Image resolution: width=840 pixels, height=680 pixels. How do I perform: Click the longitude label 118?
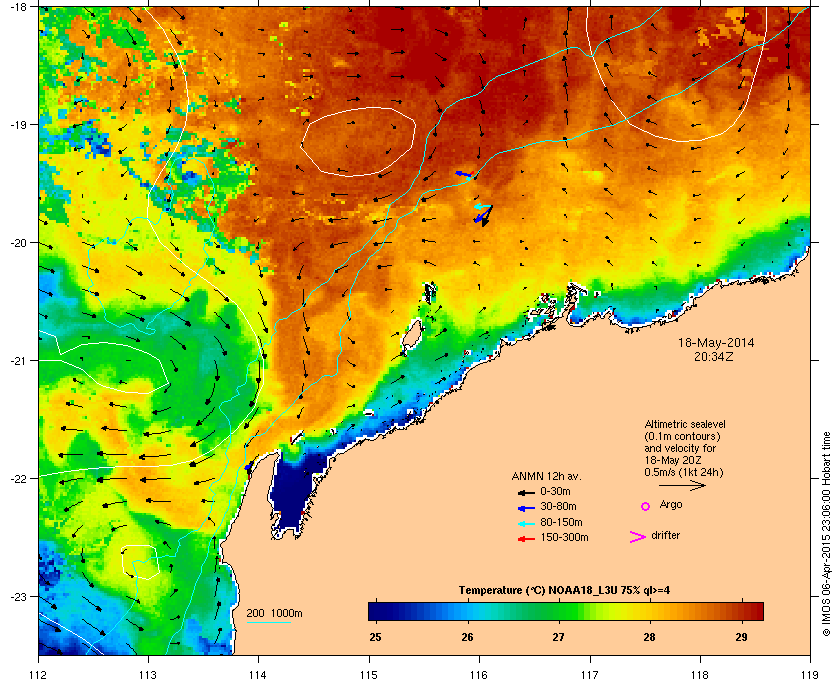pos(700,675)
